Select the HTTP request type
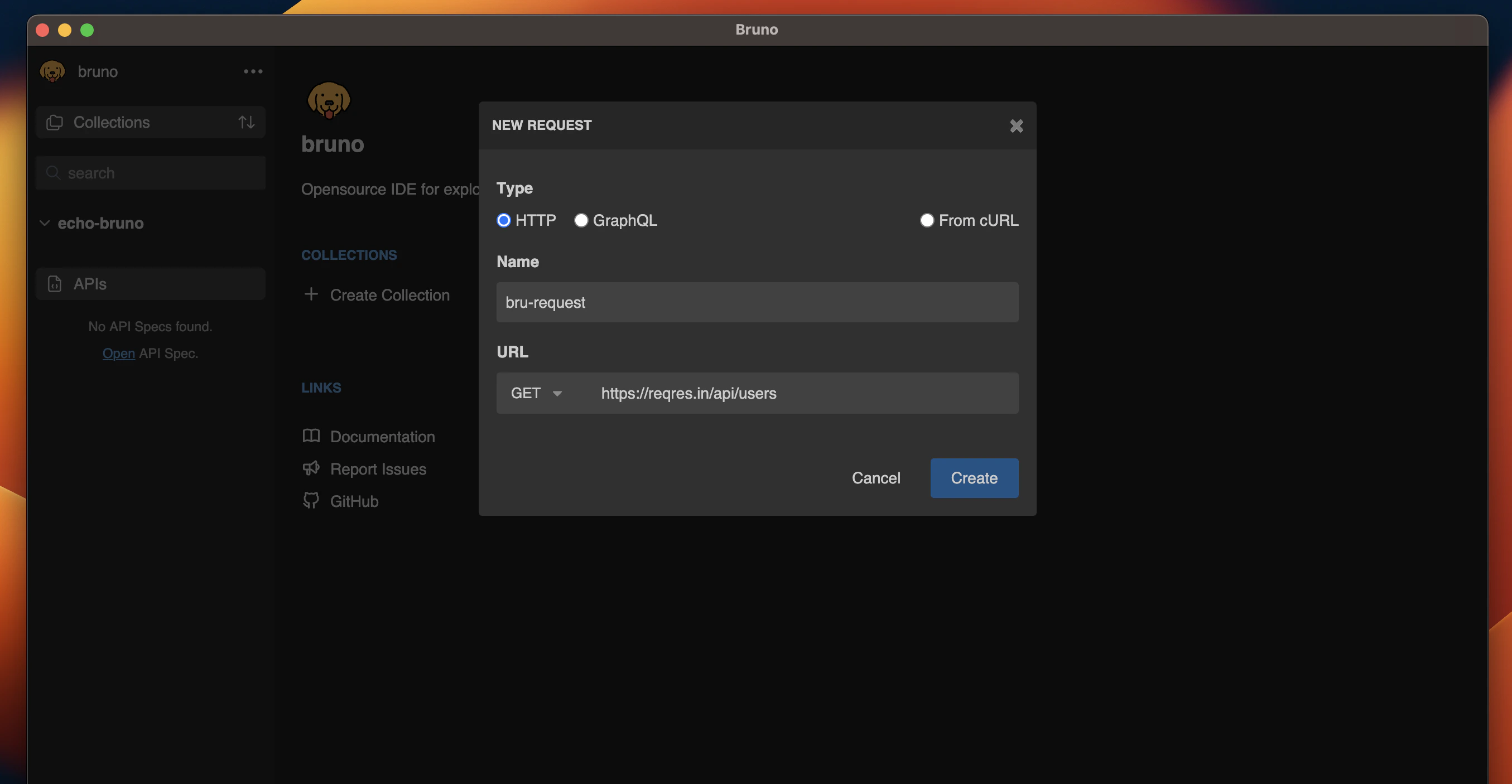The height and width of the screenshot is (784, 1512). [504, 220]
